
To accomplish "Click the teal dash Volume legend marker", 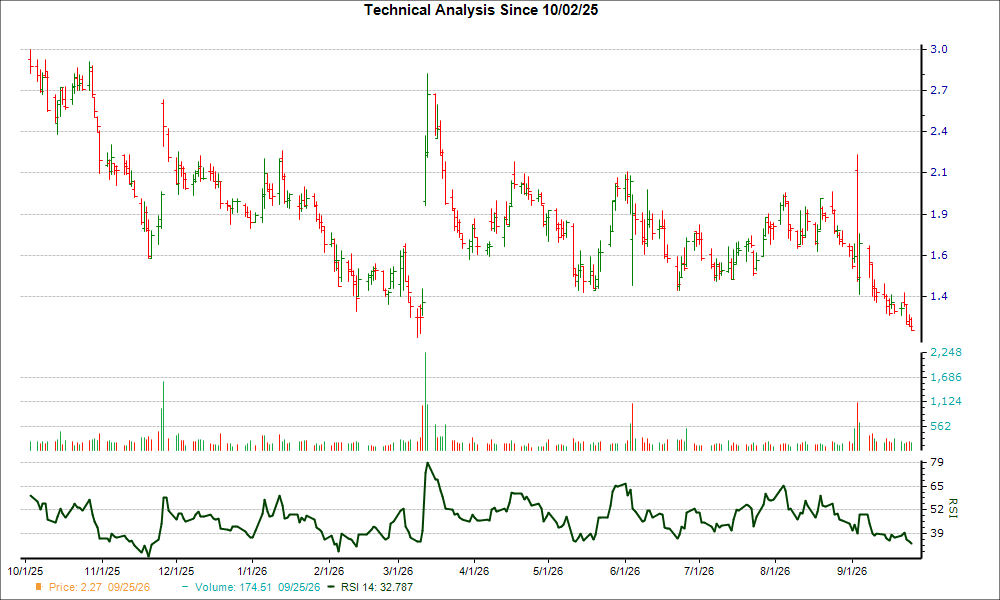I will pyautogui.click(x=185, y=587).
